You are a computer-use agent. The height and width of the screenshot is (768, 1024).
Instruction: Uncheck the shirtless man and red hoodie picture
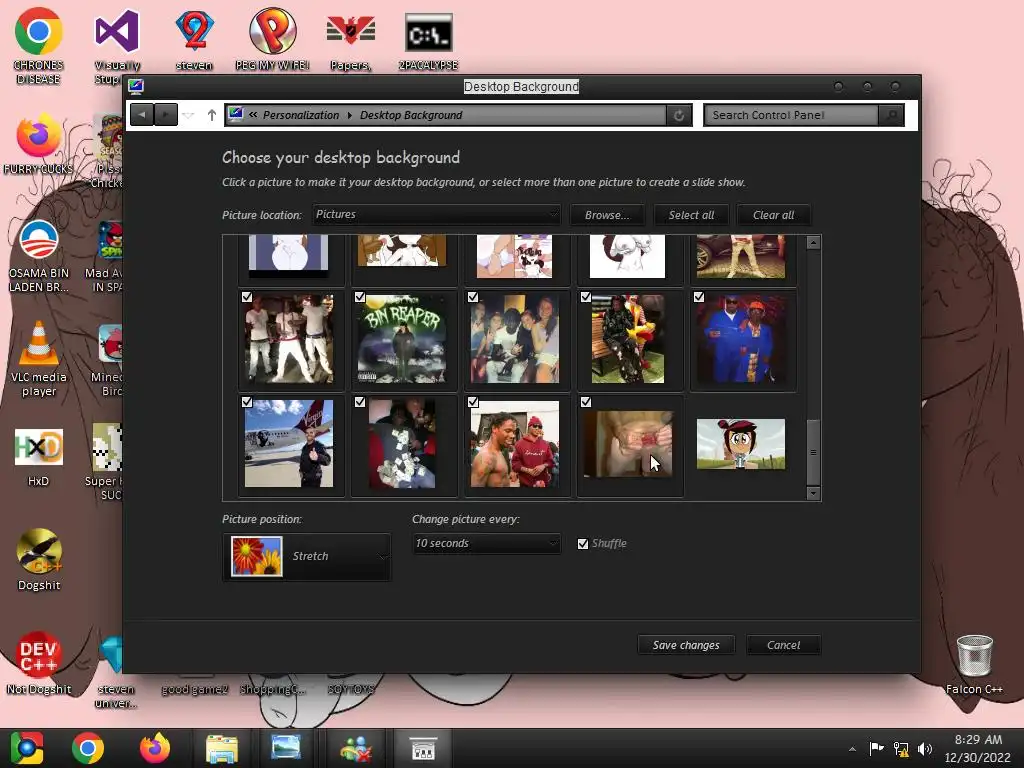click(x=473, y=402)
